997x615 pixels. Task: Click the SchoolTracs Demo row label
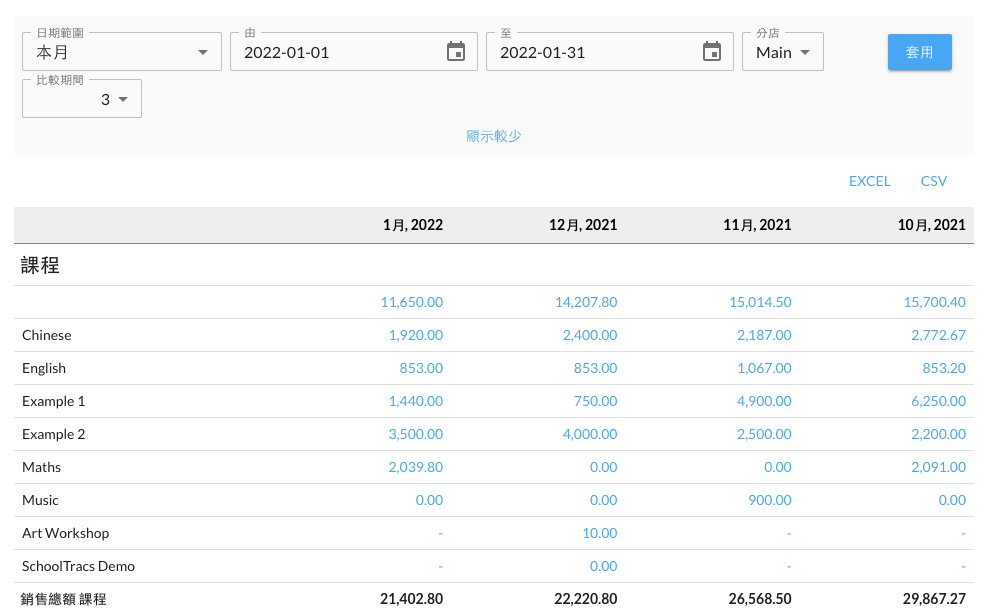78,567
